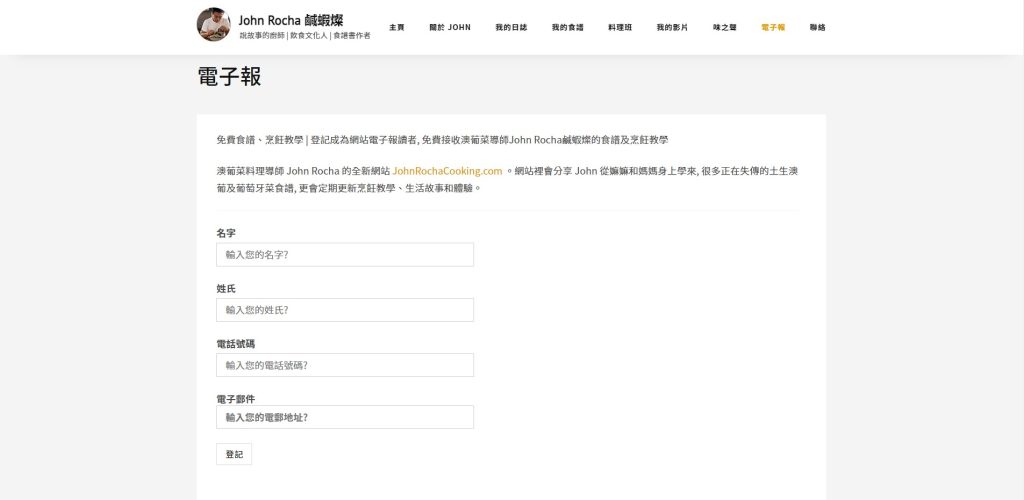Open the 主頁 home menu item
Viewport: 1024px width, 500px height.
397,27
